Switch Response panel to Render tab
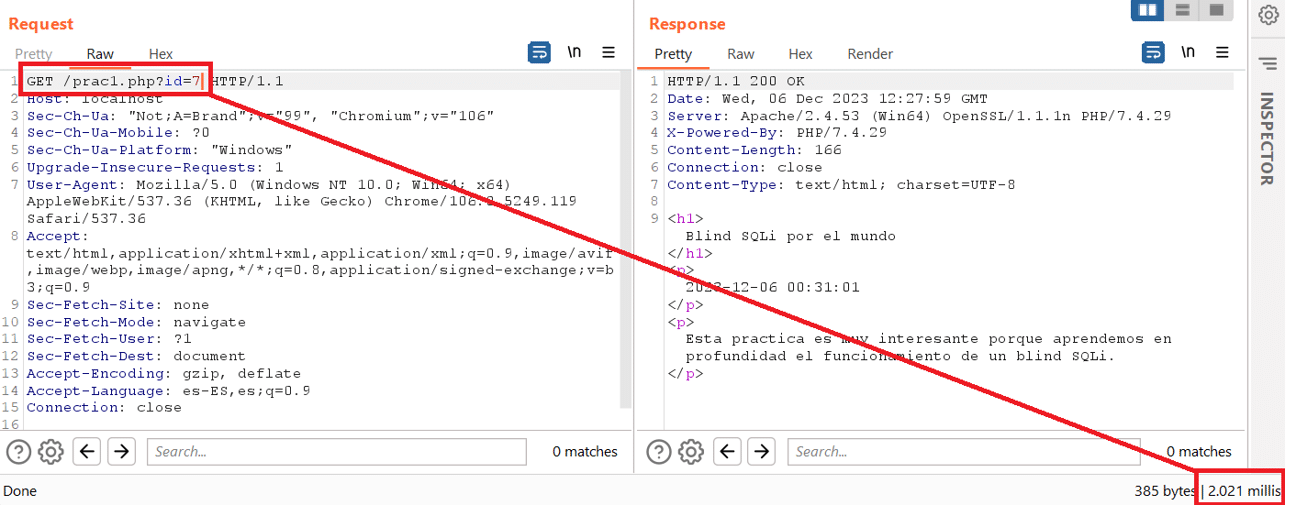This screenshot has height=510, width=1291. (x=870, y=54)
